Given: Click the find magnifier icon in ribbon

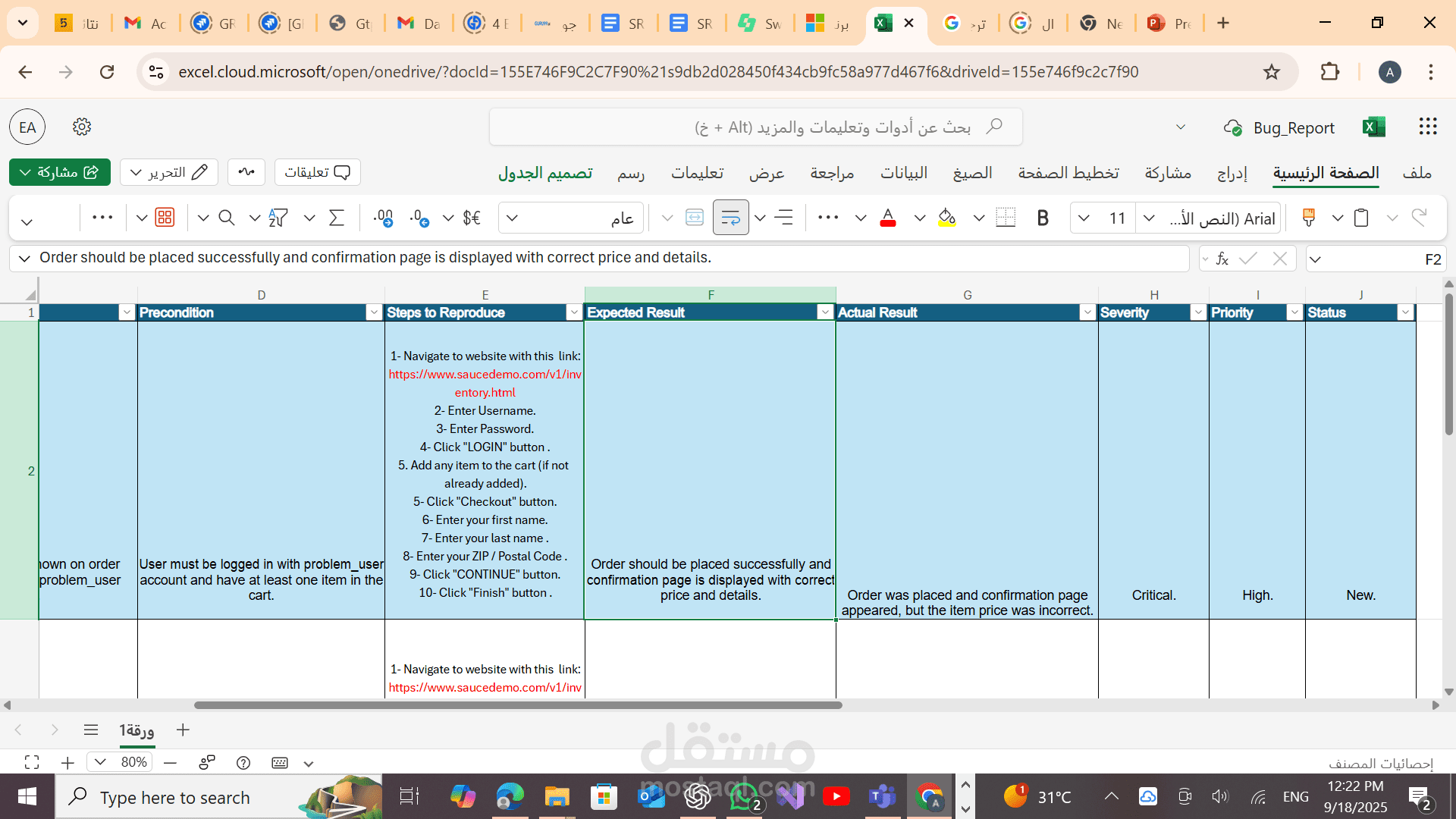Looking at the screenshot, I should (226, 218).
